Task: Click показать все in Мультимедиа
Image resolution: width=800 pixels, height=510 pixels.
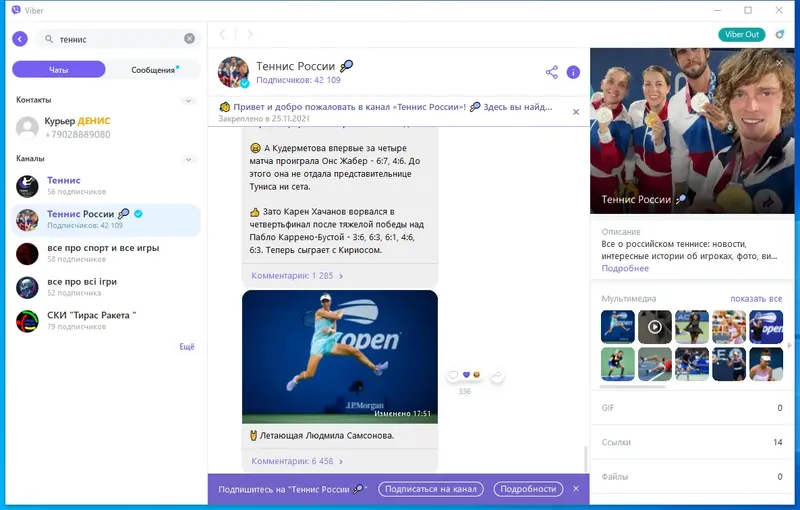Action: (756, 299)
